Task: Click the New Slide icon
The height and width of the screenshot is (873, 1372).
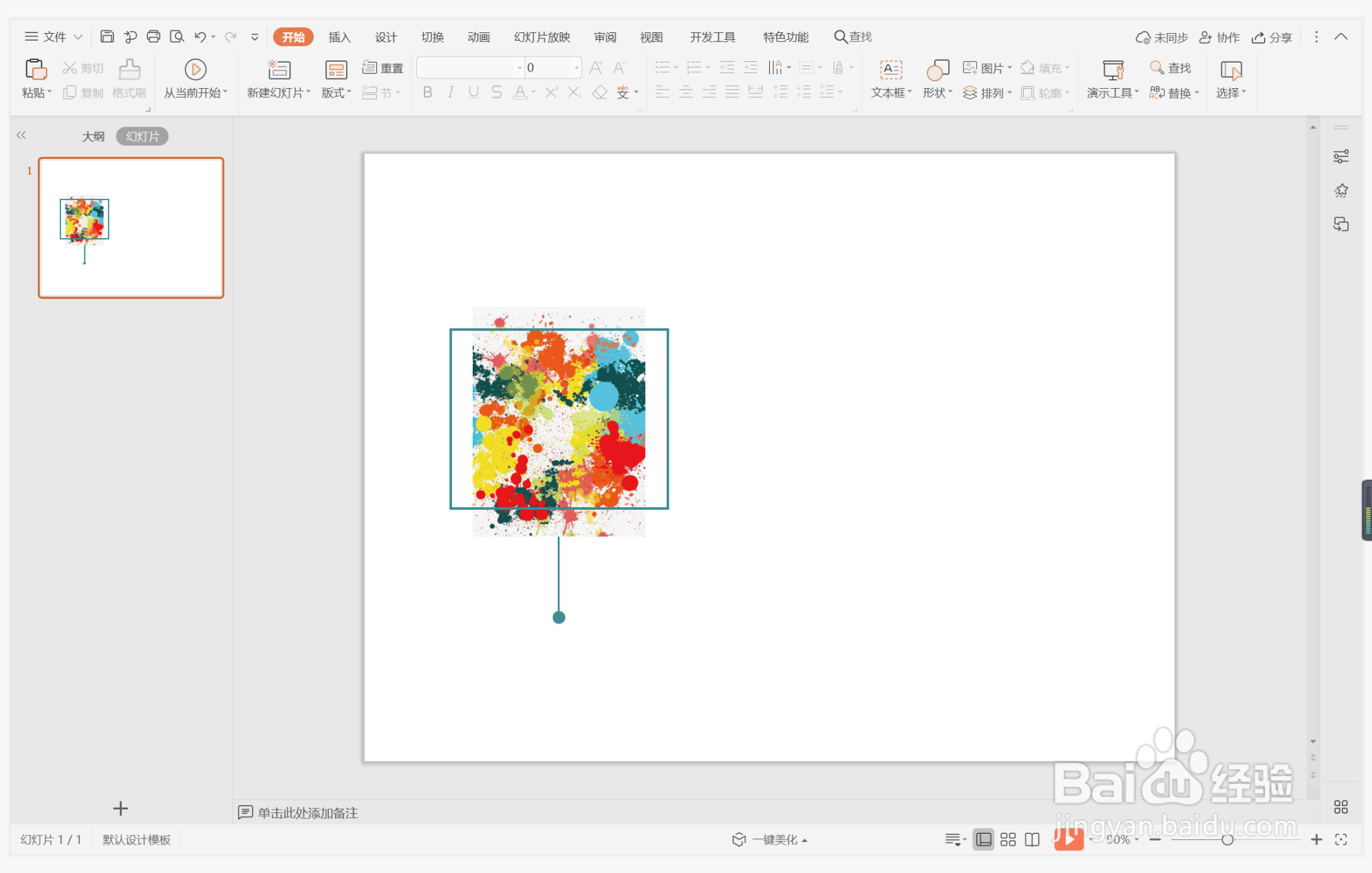Action: (279, 69)
